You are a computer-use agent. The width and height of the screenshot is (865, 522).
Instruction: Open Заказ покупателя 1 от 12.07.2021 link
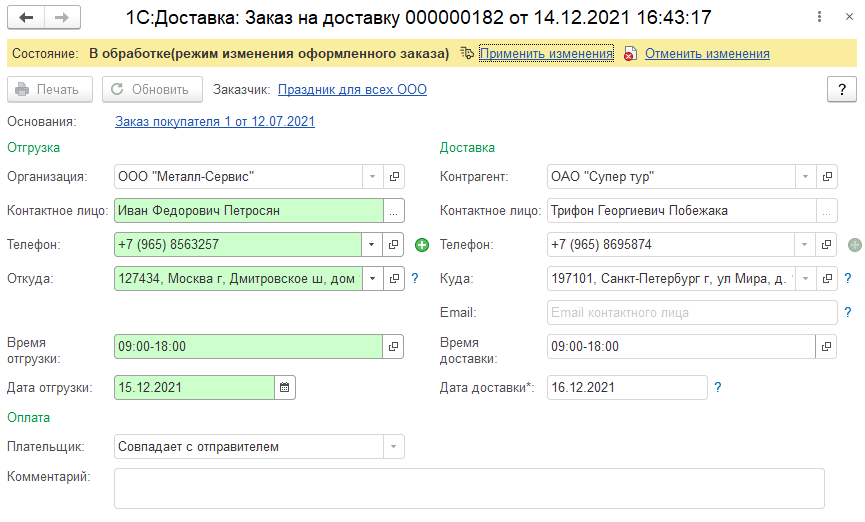(x=215, y=121)
